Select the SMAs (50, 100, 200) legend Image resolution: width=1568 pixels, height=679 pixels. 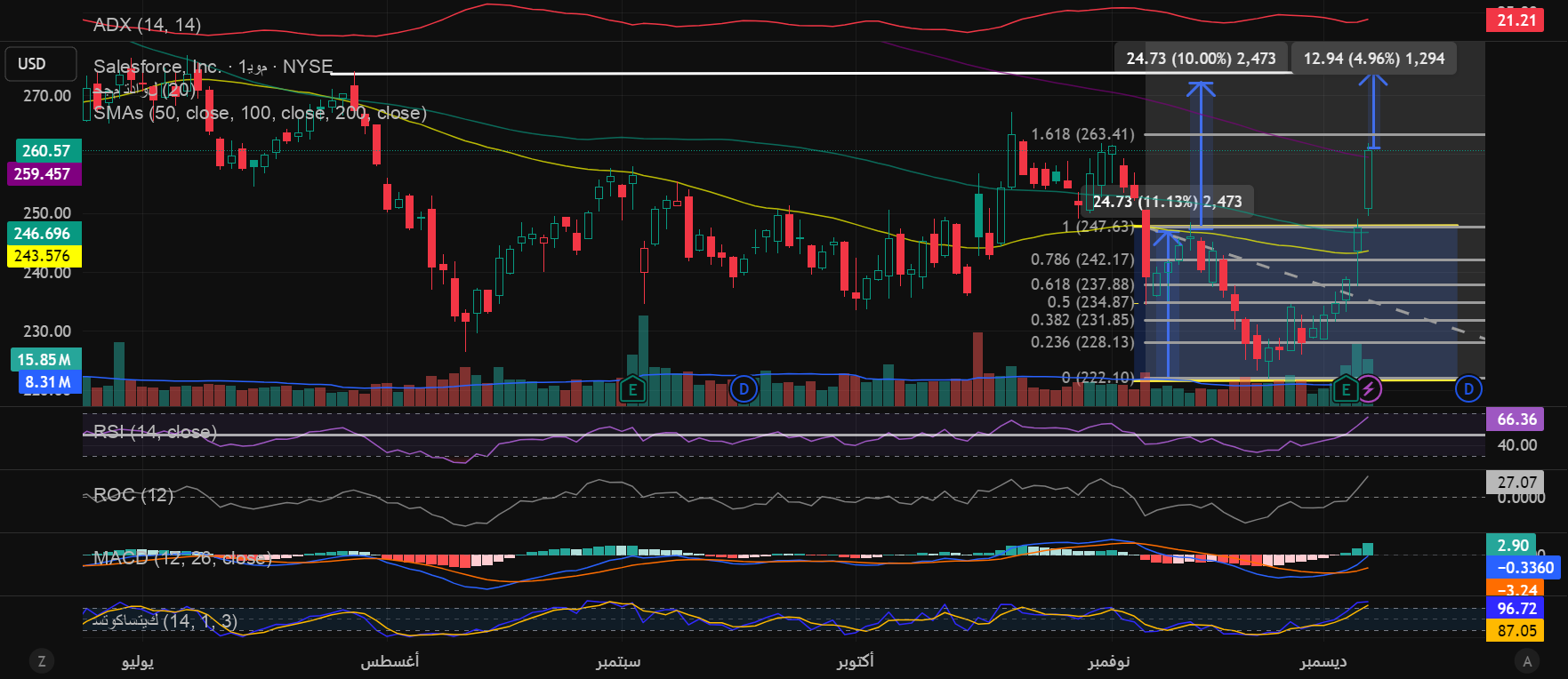pos(260,113)
